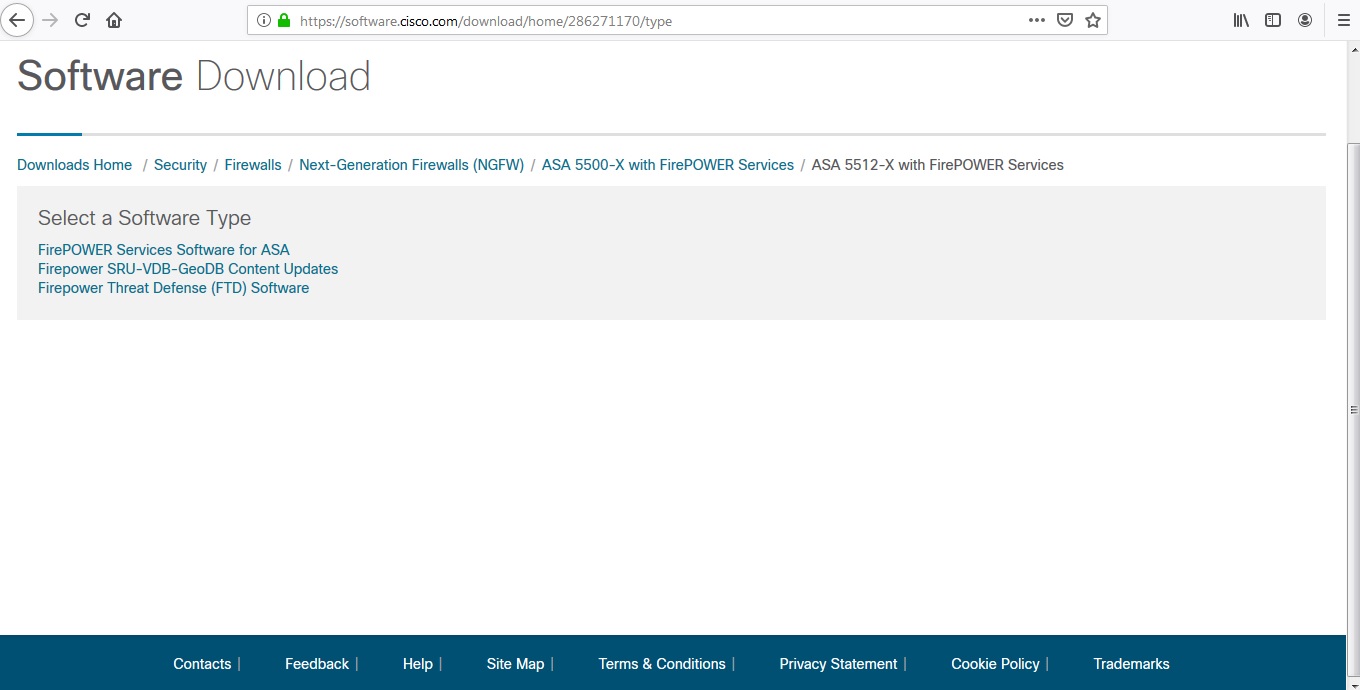Bookmark this page with the star icon
Image resolution: width=1360 pixels, height=690 pixels.
[1091, 19]
